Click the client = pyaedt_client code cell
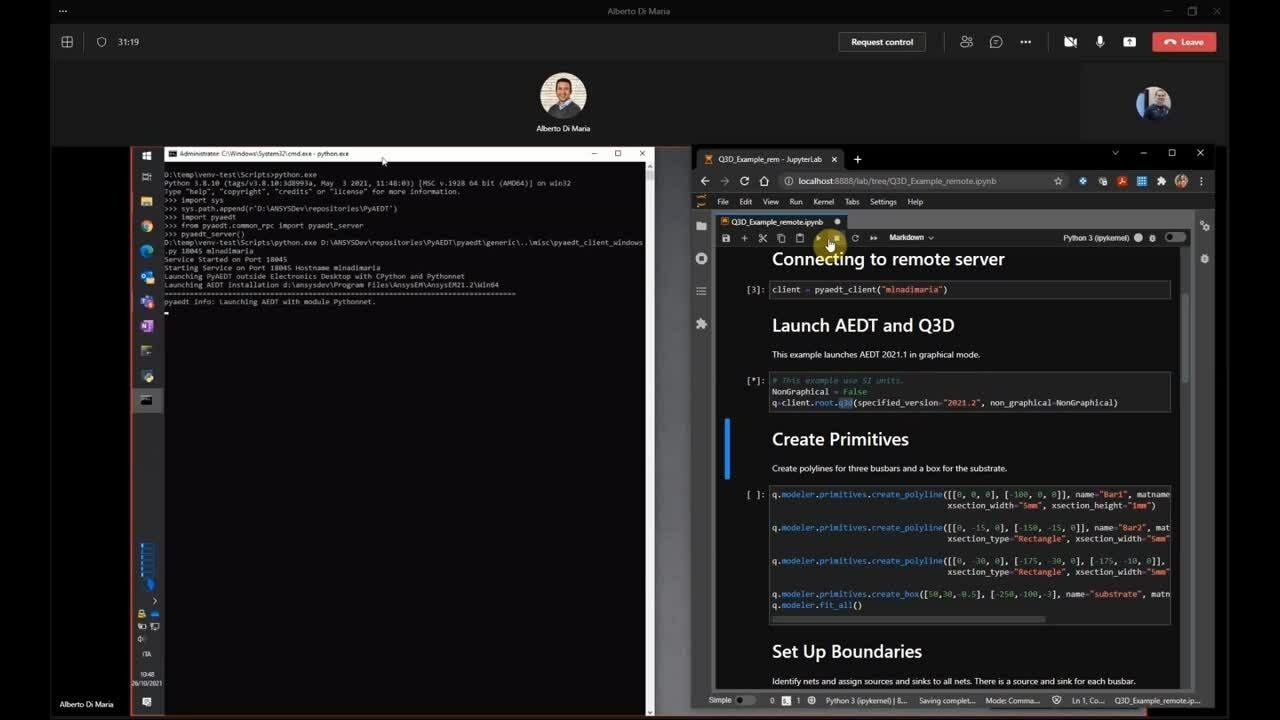 point(969,290)
